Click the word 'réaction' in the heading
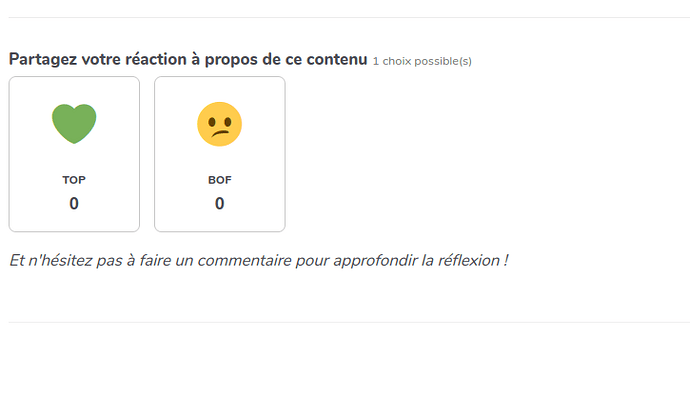The image size is (690, 396). point(156,59)
